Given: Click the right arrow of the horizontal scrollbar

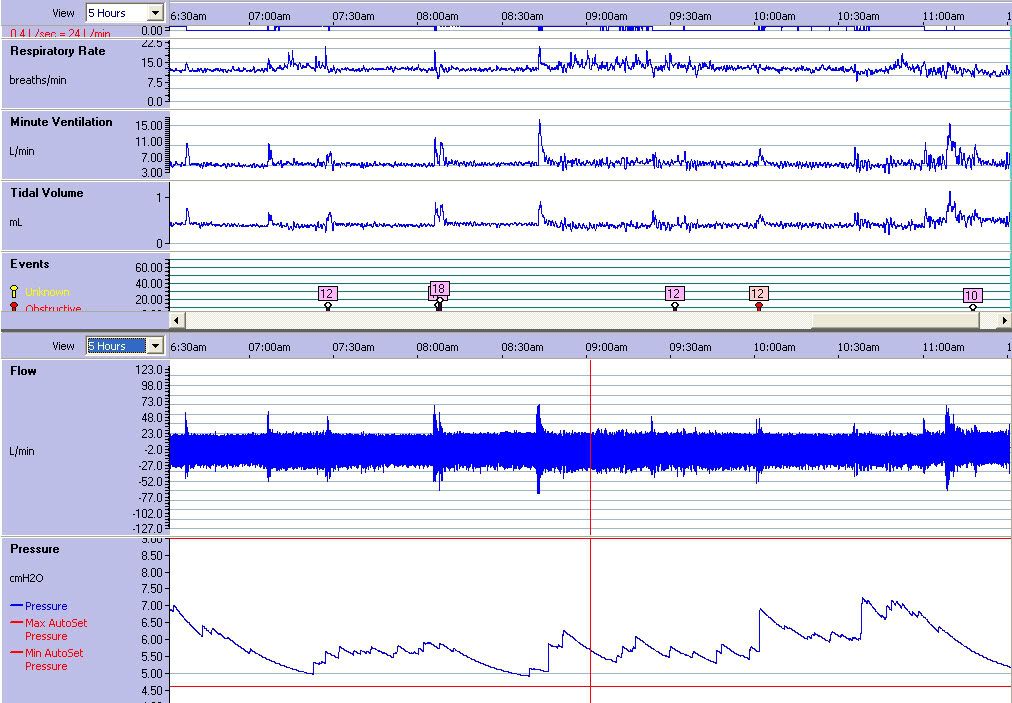Looking at the screenshot, I should tap(1004, 320).
